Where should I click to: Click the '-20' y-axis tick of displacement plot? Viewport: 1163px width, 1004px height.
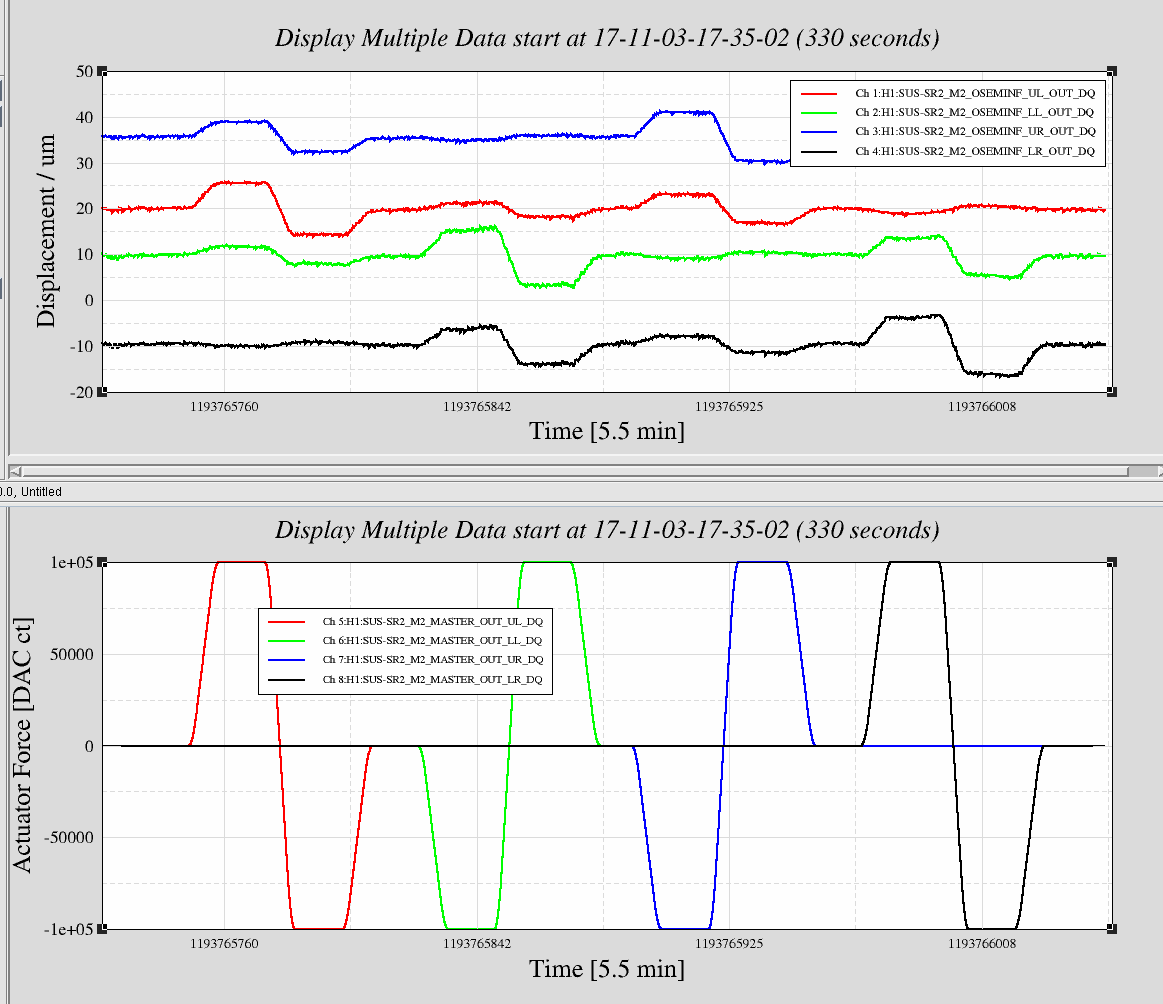pyautogui.click(x=82, y=392)
